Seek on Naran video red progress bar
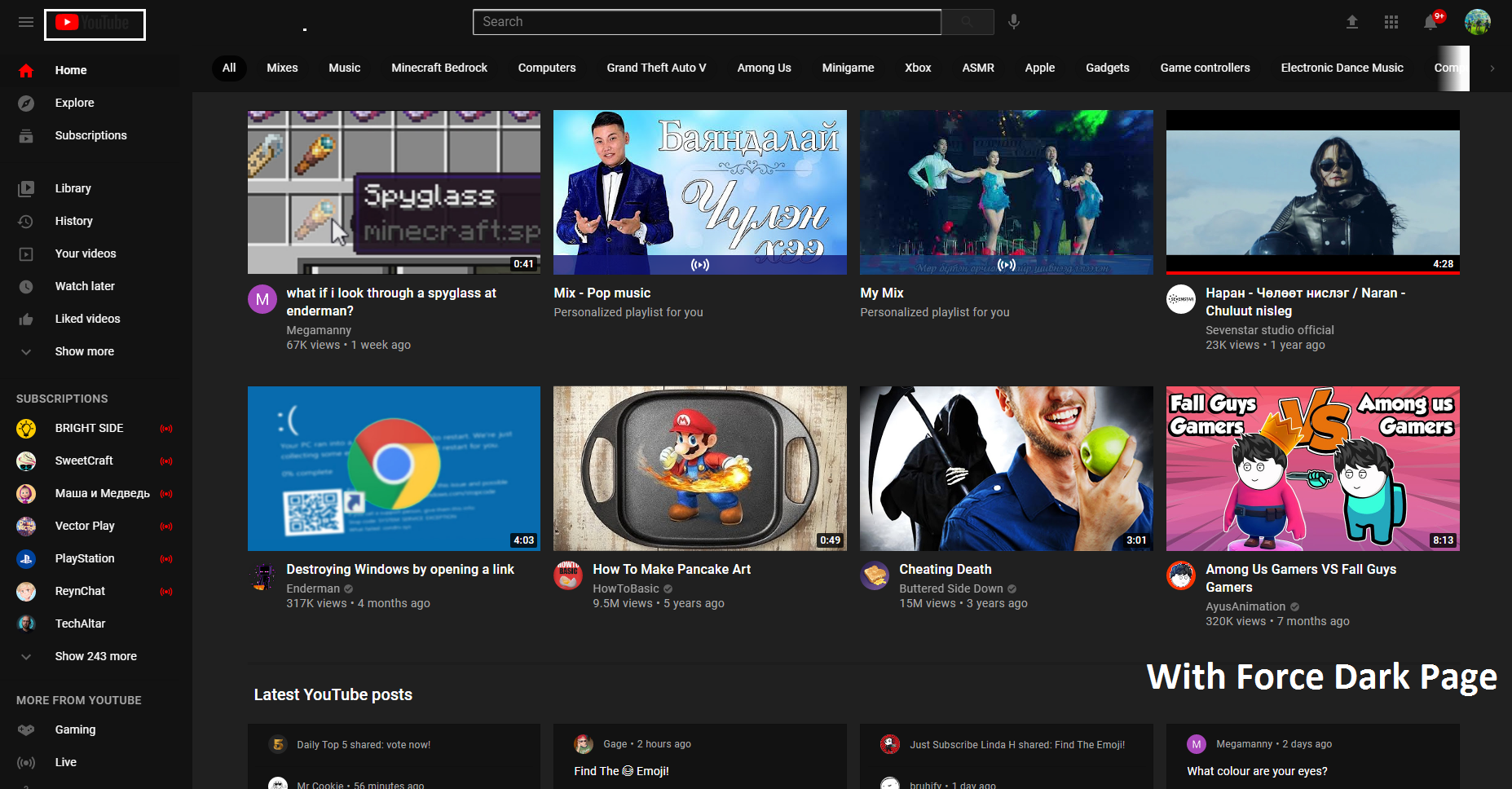This screenshot has height=789, width=1512. point(1313,273)
